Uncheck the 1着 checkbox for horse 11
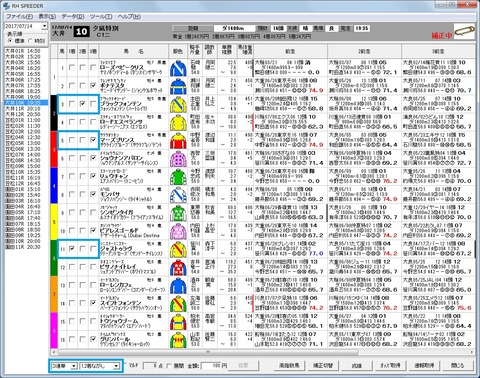480x378 pixels. click(x=72, y=249)
